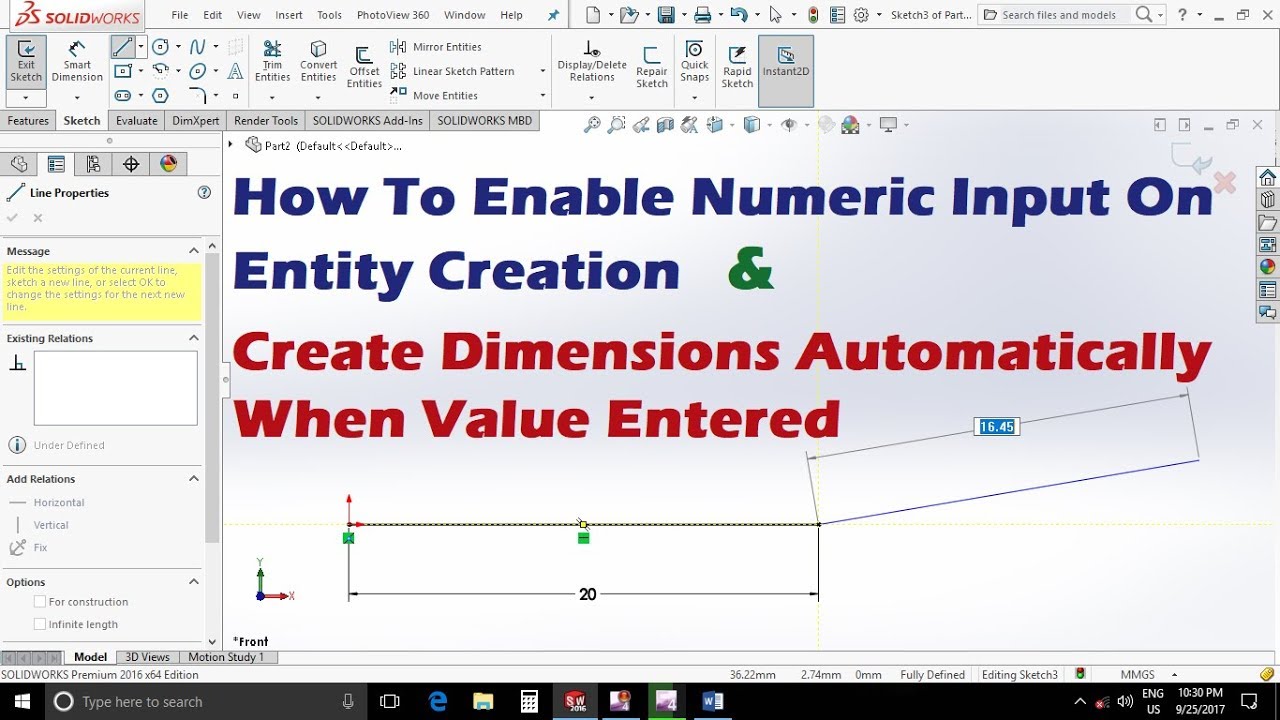Click the Rebuild traffic light icon
Viewport: 1280px width, 720px height.
(813, 15)
